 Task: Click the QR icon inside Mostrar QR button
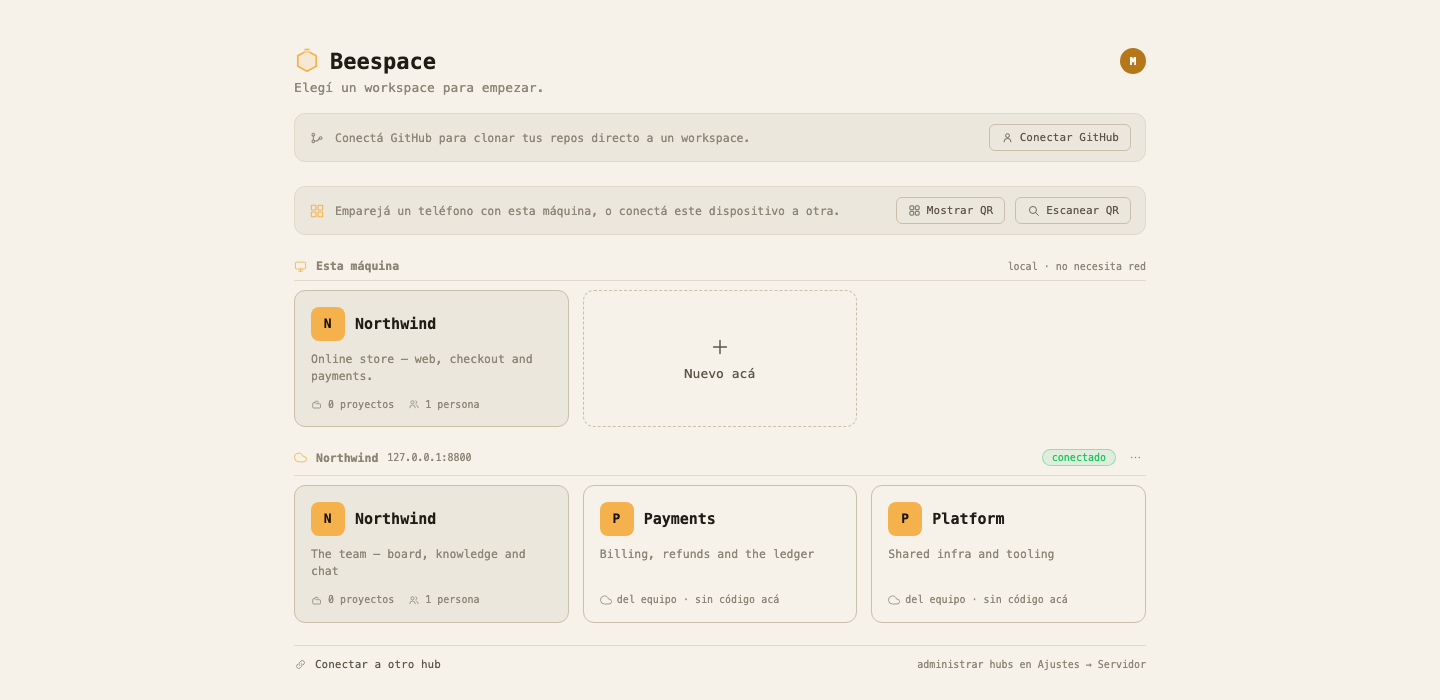[914, 211]
